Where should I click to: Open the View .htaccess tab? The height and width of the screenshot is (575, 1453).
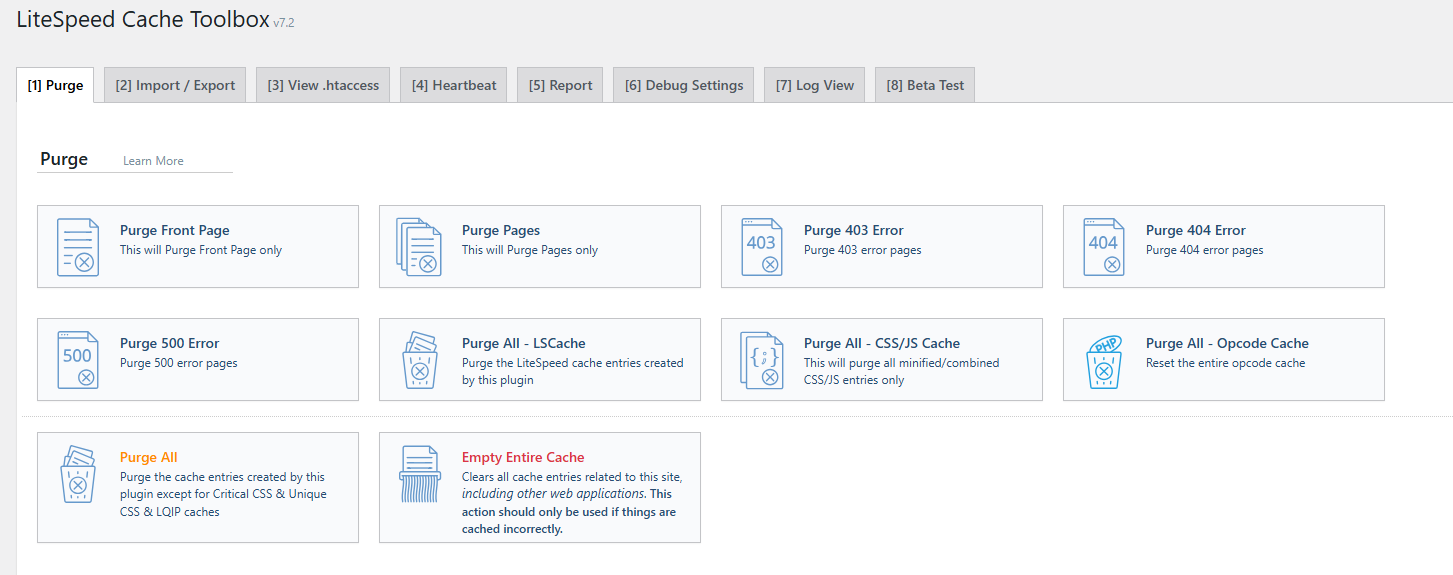pyautogui.click(x=323, y=85)
